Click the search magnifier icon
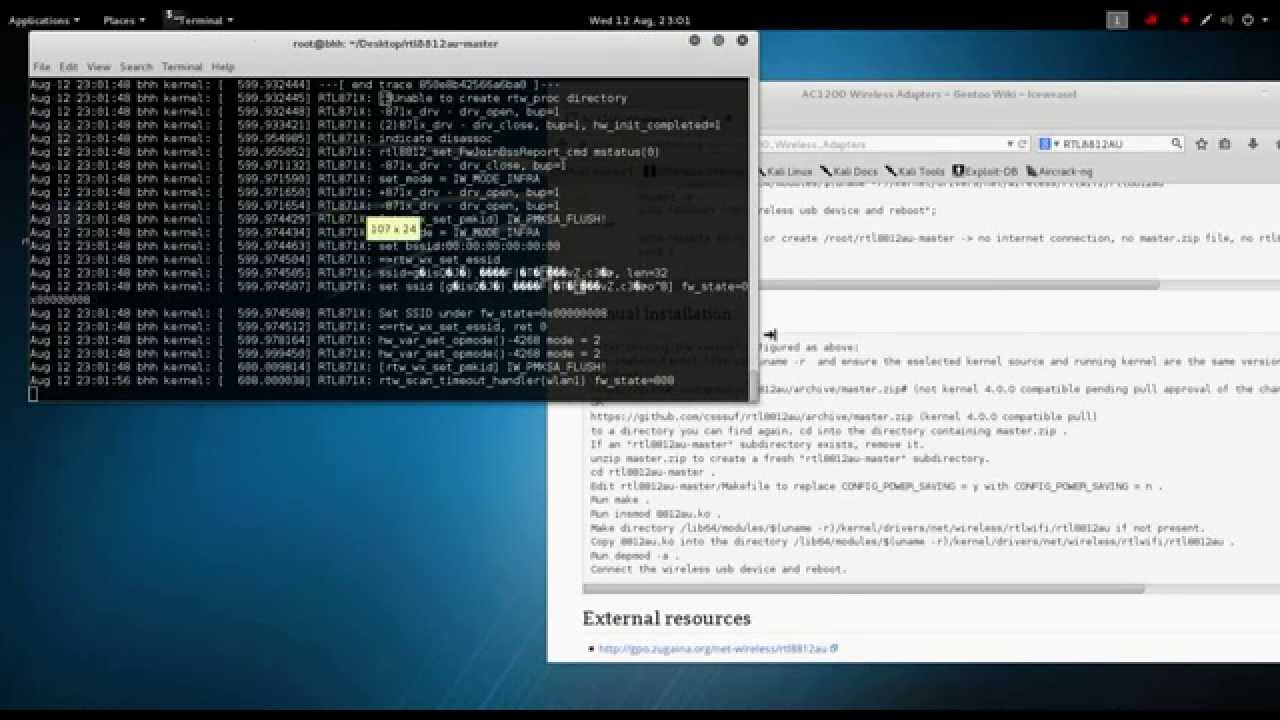 point(1177,144)
